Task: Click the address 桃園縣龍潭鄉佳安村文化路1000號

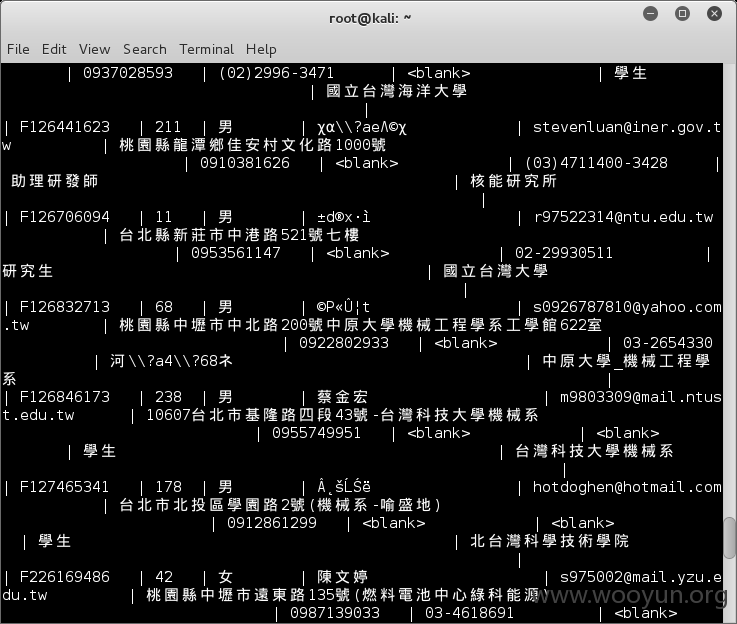Action: point(252,145)
